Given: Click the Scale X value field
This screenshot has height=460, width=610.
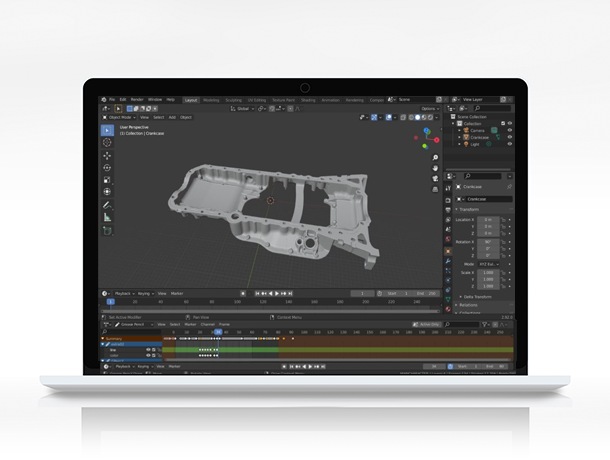Looking at the screenshot, I should 488,273.
